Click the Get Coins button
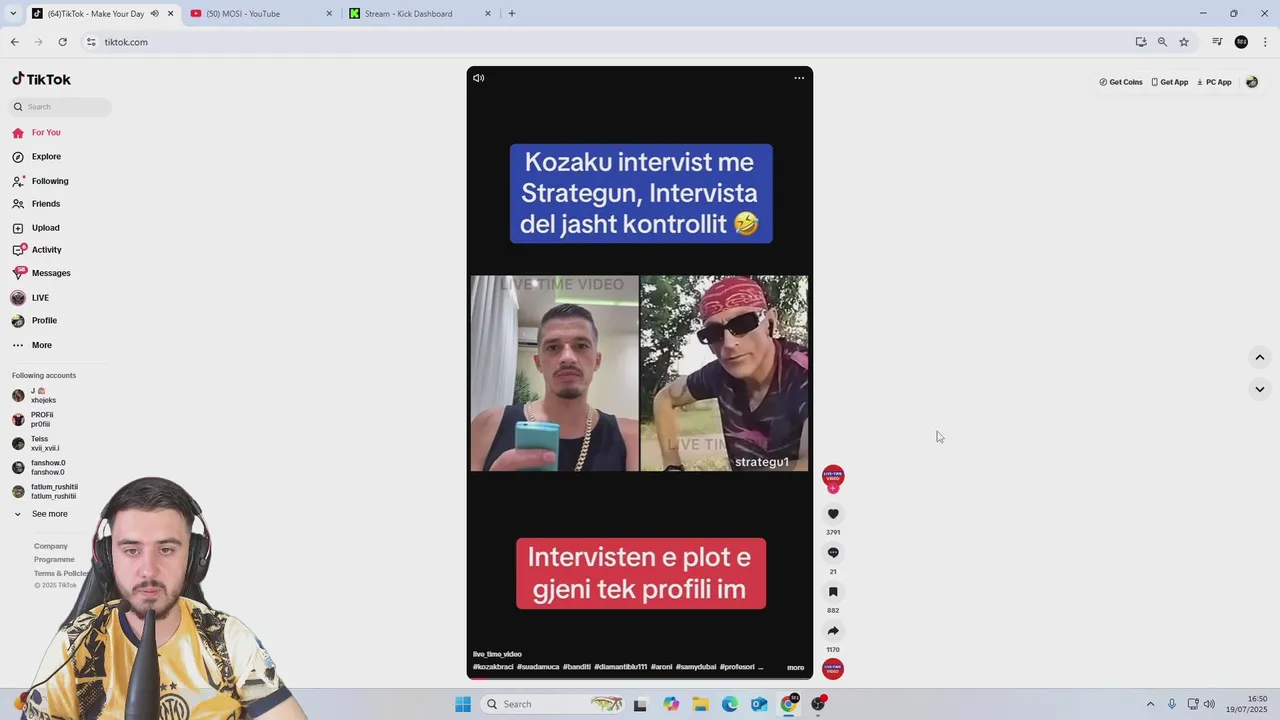 1121,82
